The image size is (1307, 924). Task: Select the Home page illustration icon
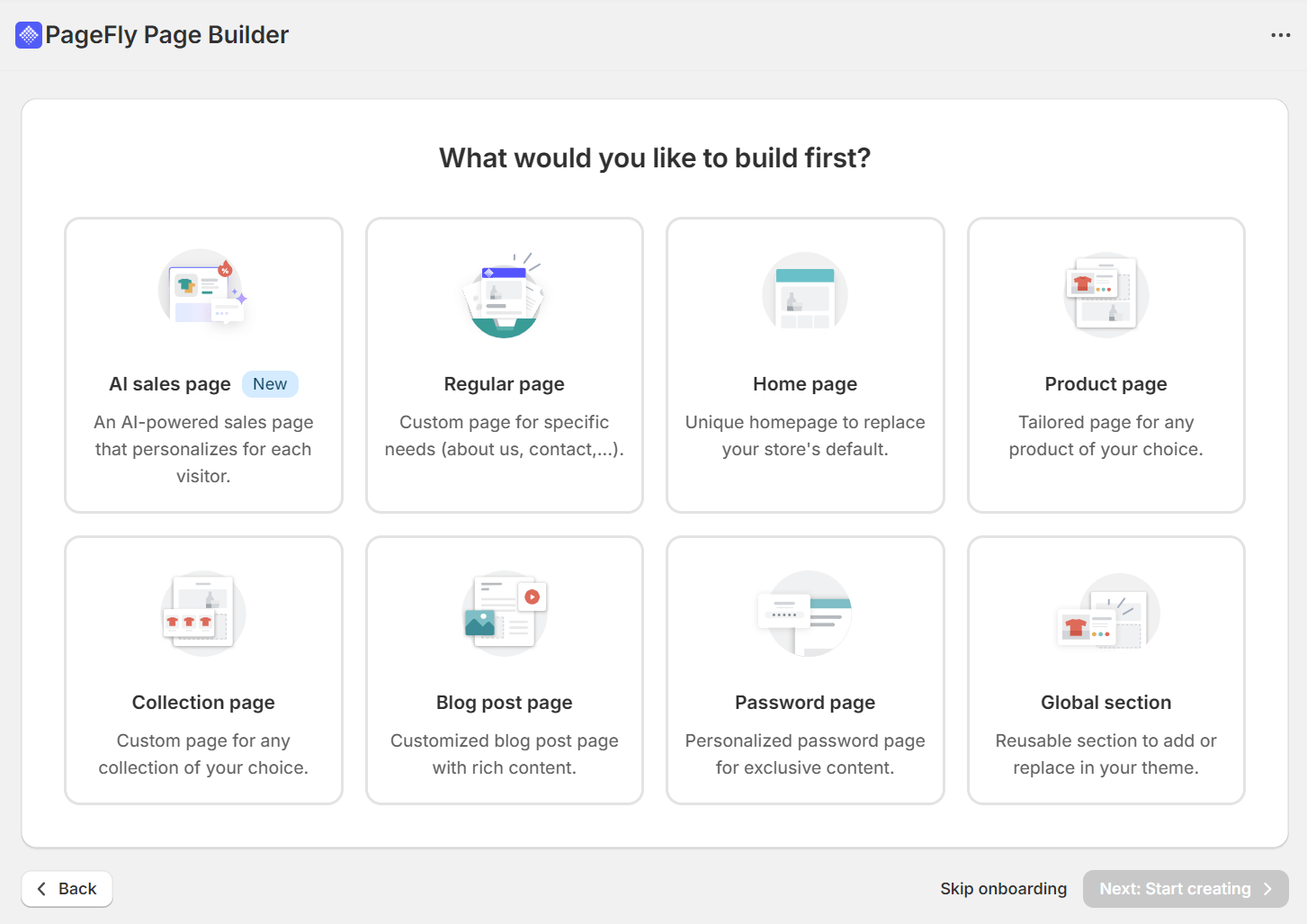tap(804, 292)
